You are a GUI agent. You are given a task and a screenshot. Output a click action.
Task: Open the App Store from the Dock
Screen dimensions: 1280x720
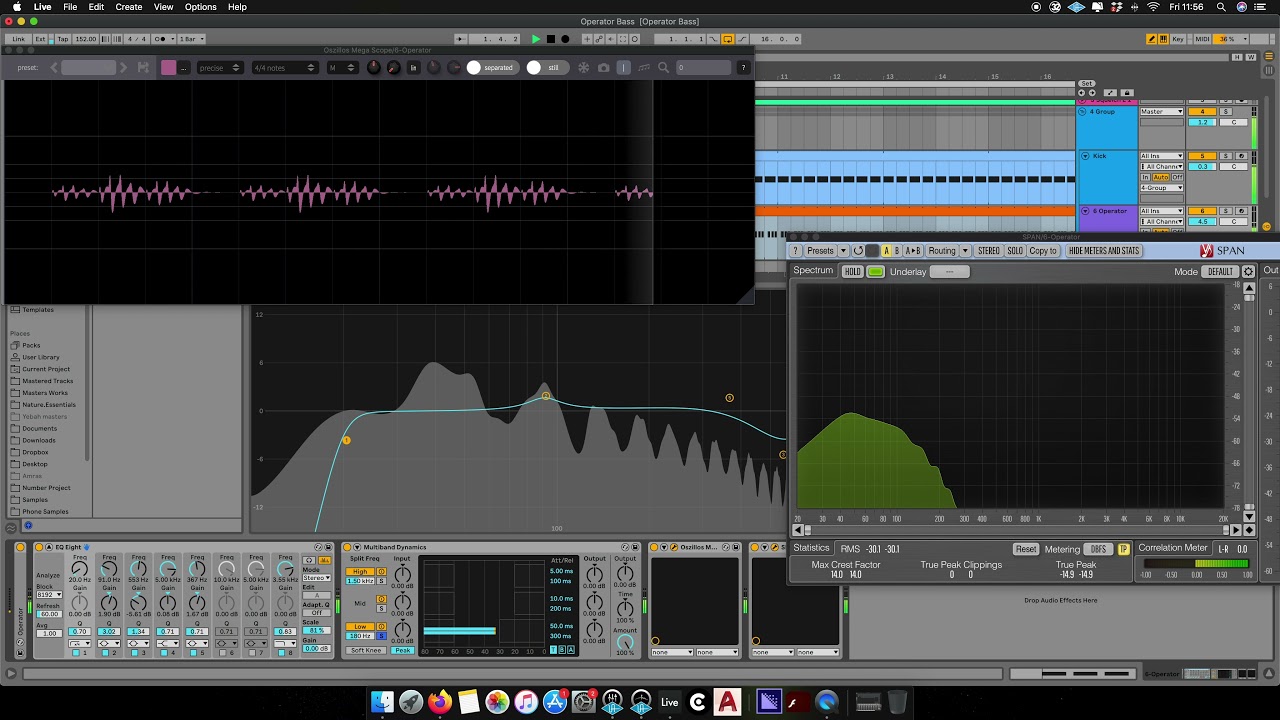click(555, 702)
